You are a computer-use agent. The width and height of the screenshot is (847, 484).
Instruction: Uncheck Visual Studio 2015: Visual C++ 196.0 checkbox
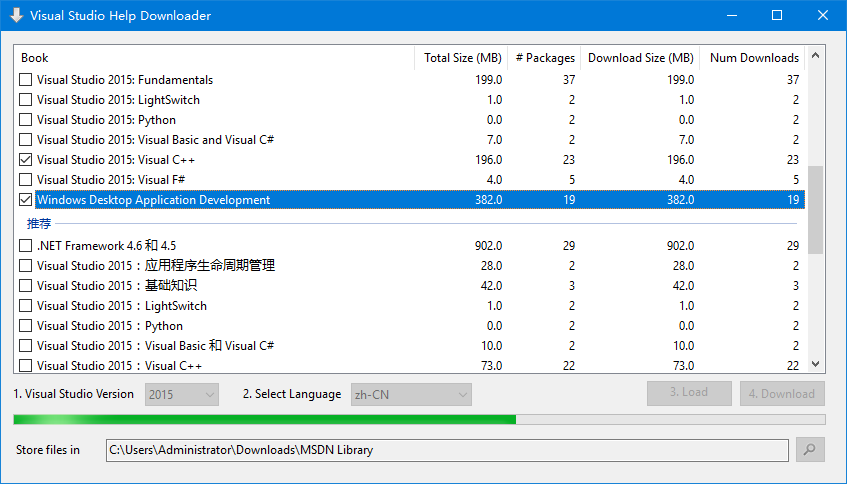25,159
